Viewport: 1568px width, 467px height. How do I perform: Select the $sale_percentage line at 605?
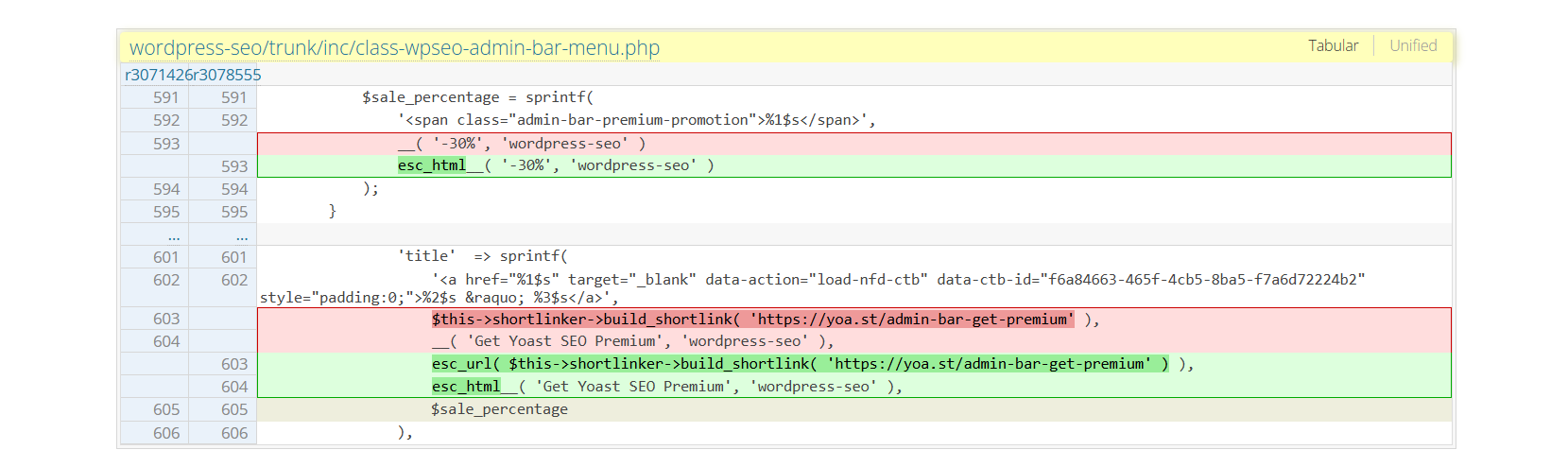(x=499, y=409)
